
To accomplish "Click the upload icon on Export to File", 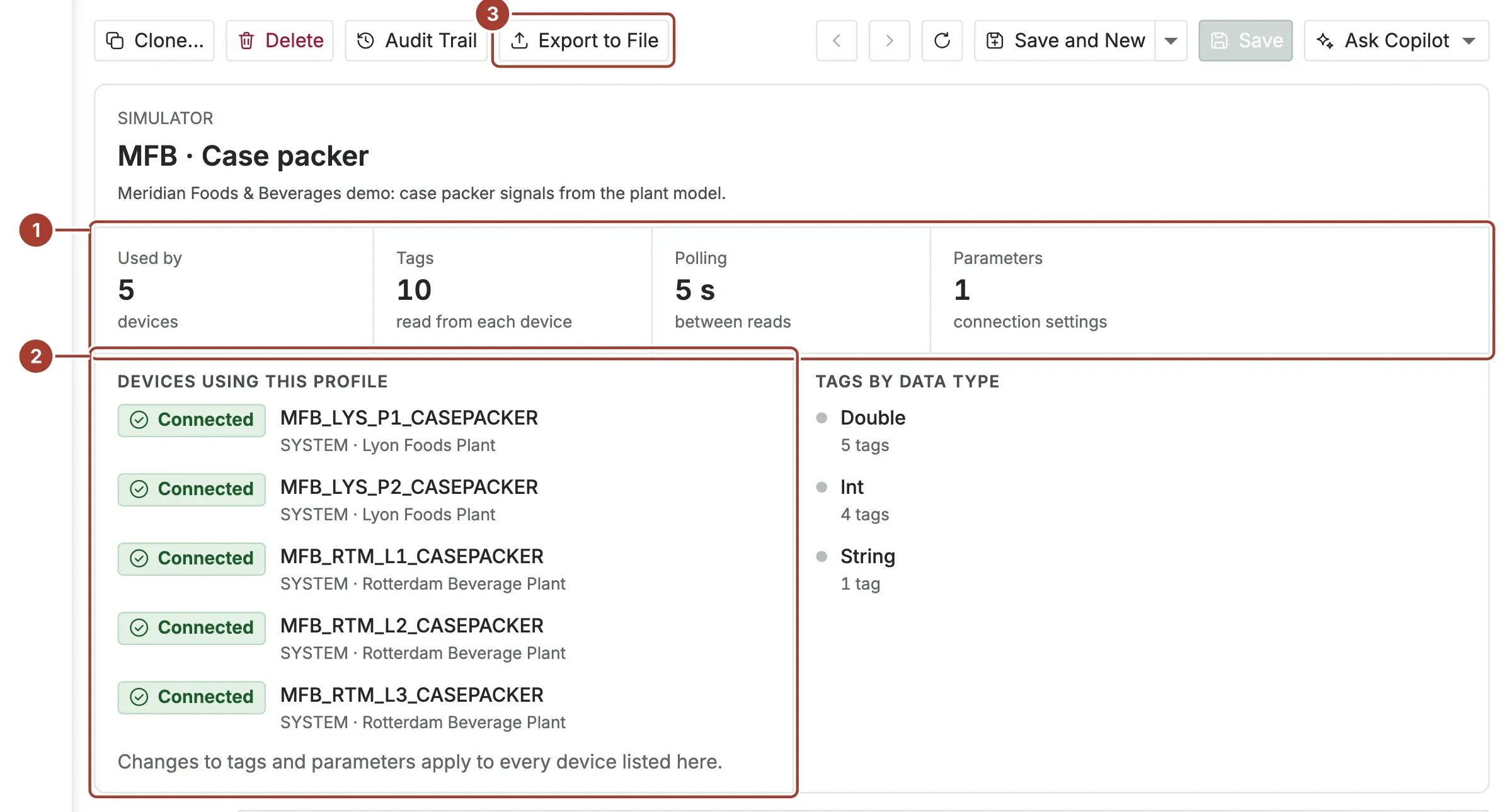I will coord(519,41).
